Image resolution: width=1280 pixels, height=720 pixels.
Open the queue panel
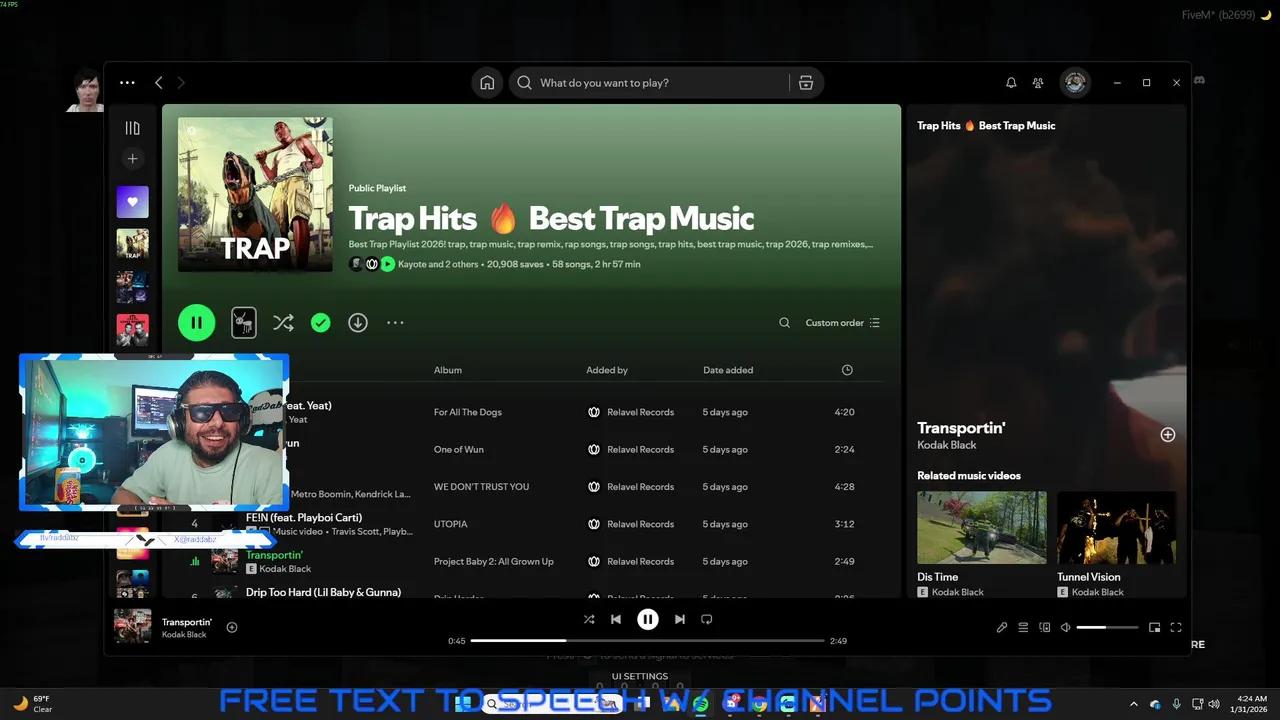1023,627
